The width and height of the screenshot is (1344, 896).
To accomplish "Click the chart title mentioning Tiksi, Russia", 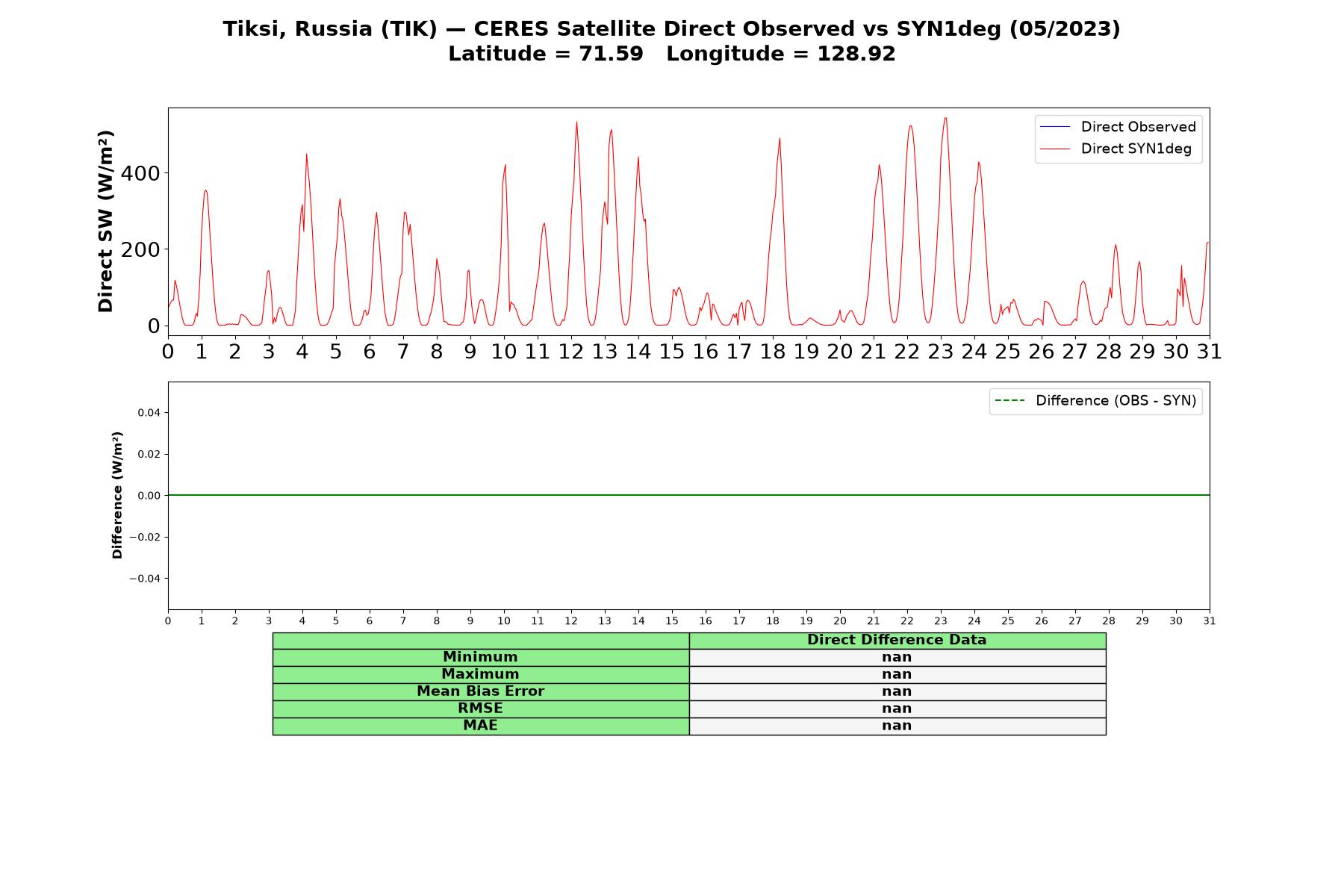I will click(x=671, y=29).
